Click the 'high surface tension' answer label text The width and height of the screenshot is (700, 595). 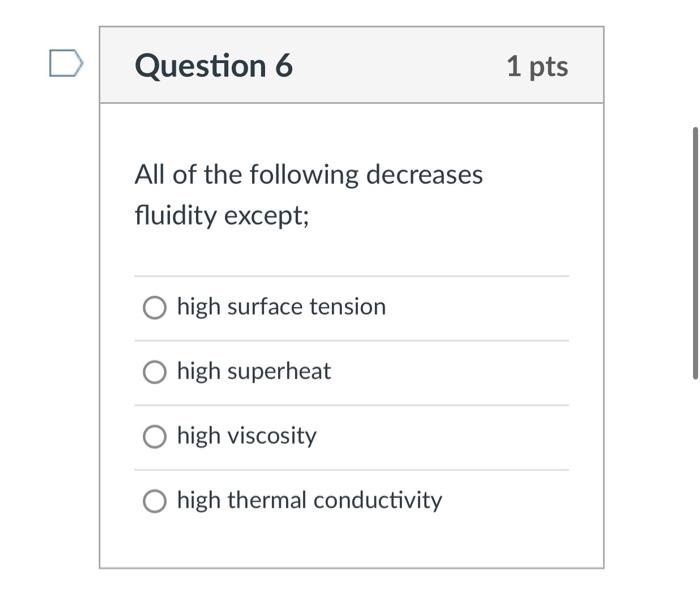(x=281, y=307)
